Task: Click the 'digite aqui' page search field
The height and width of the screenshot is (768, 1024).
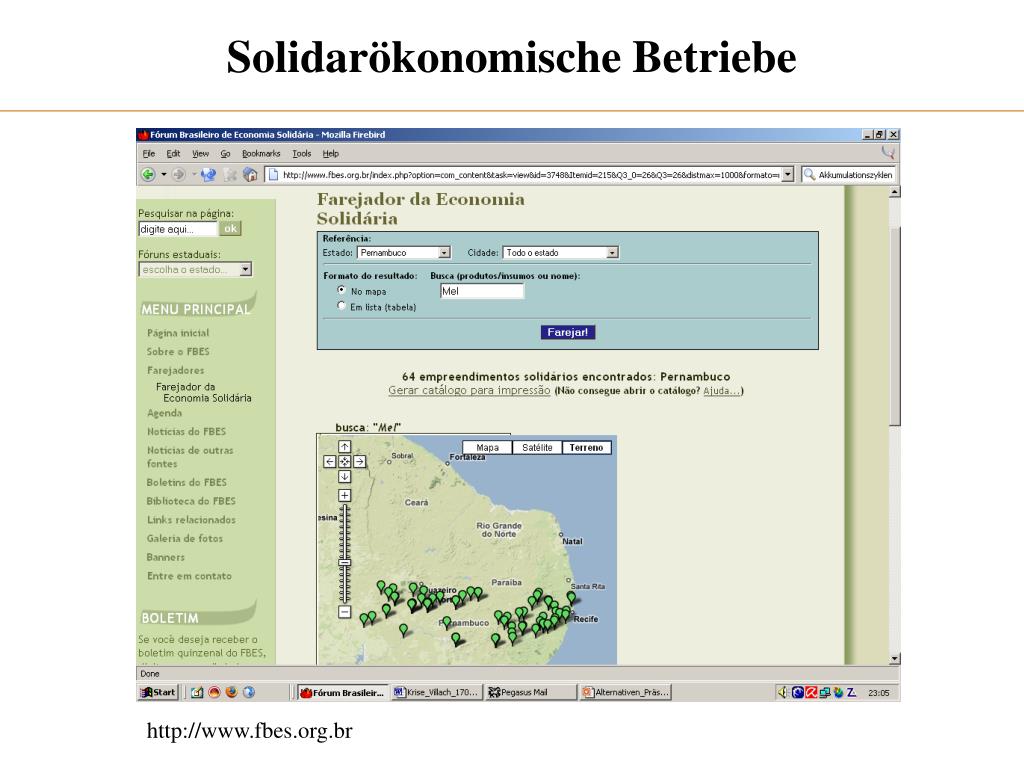Action: [177, 229]
